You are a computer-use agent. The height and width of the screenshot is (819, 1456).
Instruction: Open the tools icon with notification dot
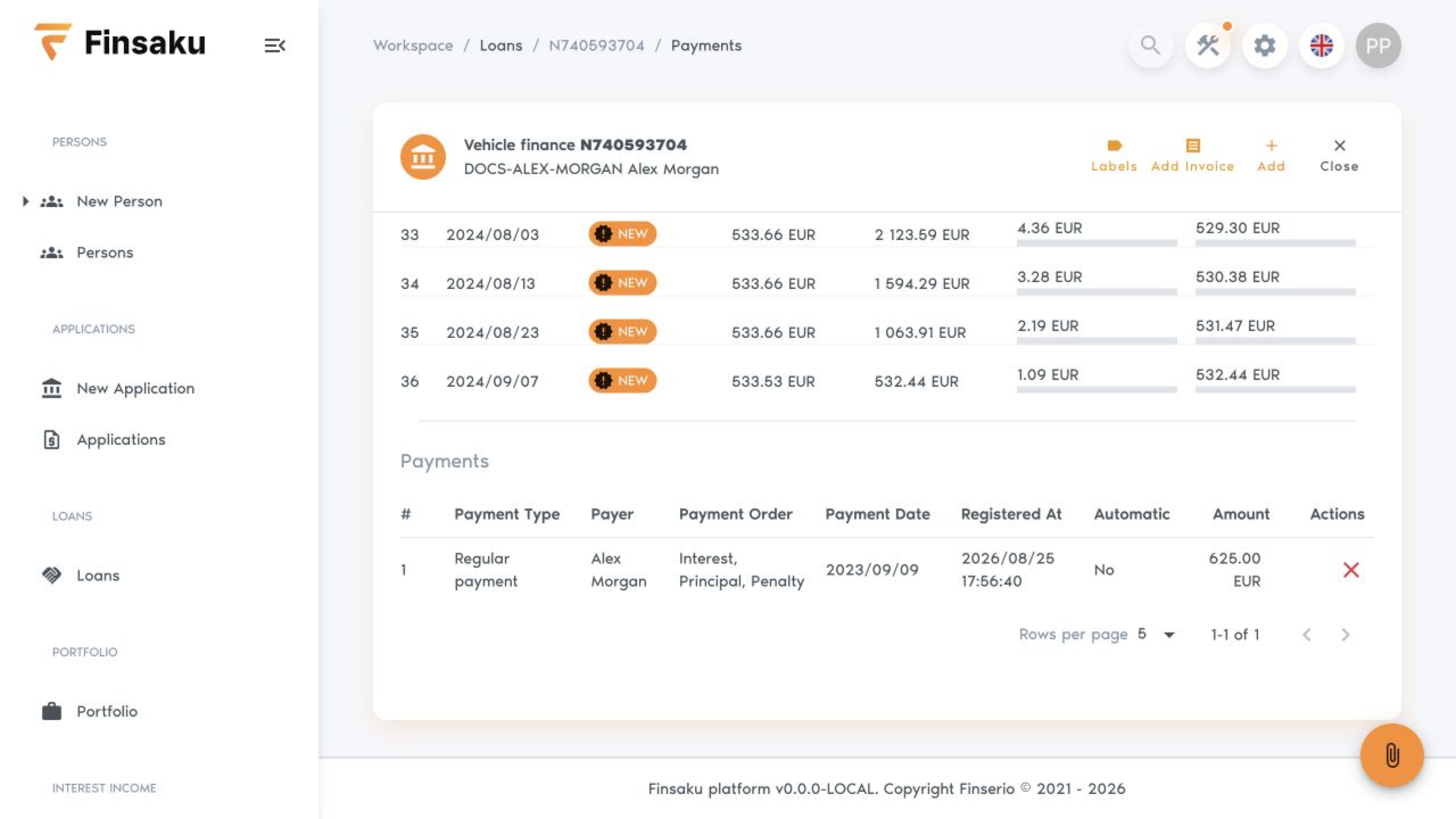click(x=1207, y=45)
